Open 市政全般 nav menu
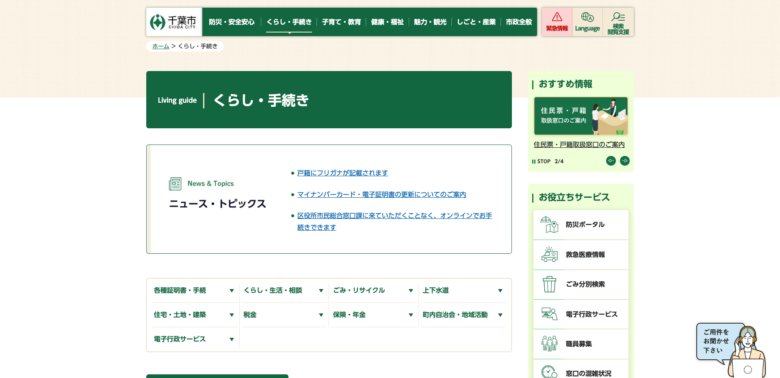780x378 pixels. coord(519,22)
